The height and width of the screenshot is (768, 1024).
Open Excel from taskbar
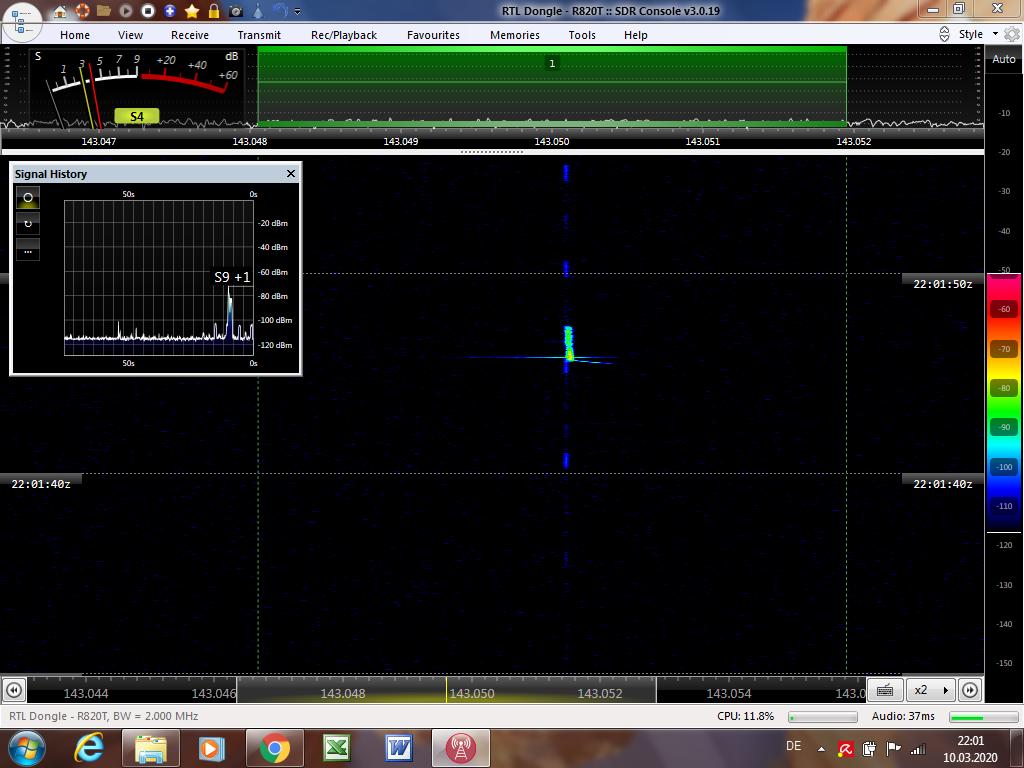pos(336,748)
